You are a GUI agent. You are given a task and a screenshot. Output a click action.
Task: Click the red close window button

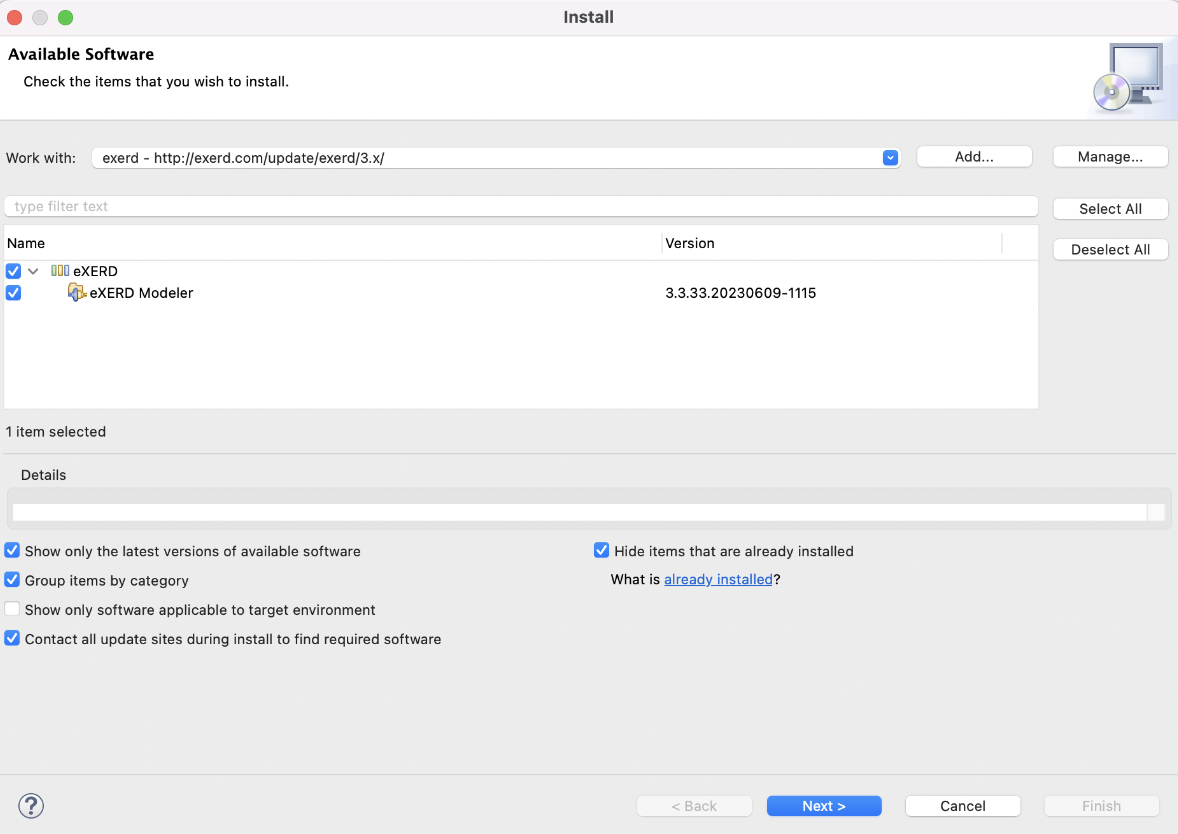click(14, 17)
